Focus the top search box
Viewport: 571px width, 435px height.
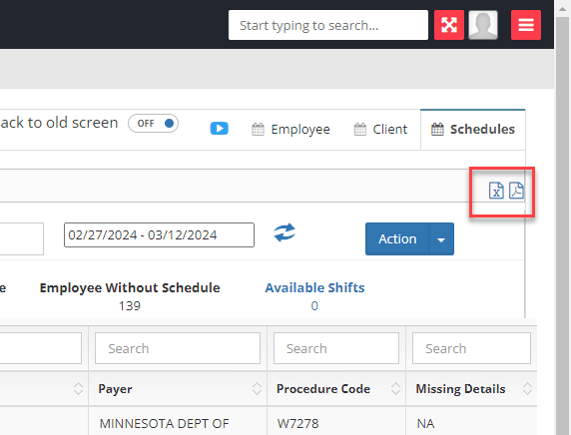click(328, 25)
